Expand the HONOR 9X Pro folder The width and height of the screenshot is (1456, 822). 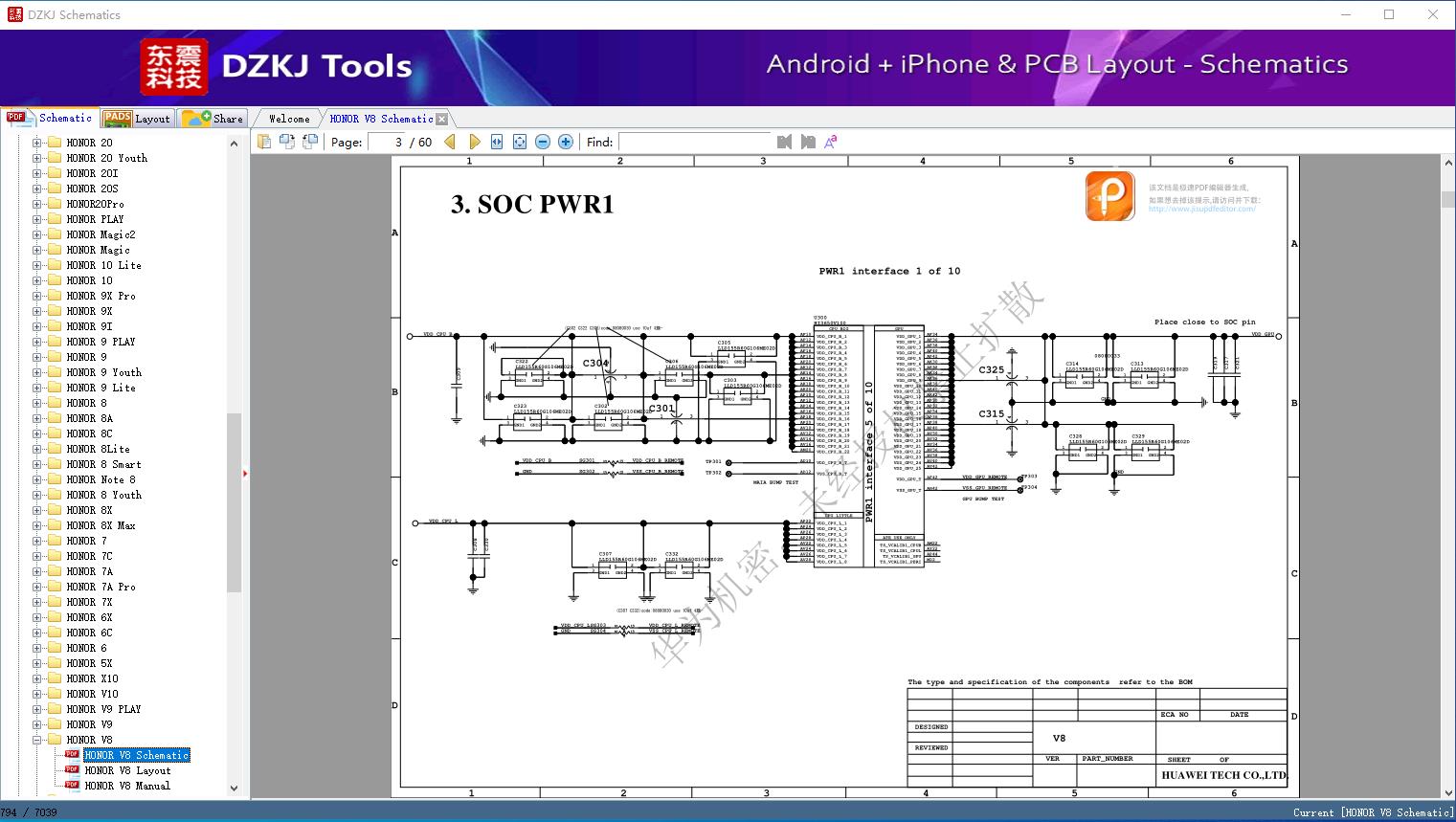click(x=36, y=296)
